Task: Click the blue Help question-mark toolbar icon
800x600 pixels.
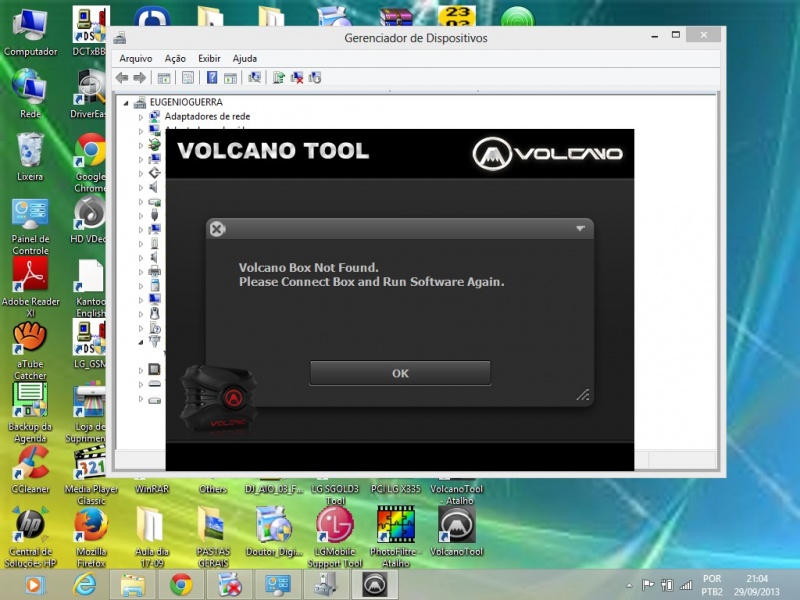Action: [x=212, y=78]
